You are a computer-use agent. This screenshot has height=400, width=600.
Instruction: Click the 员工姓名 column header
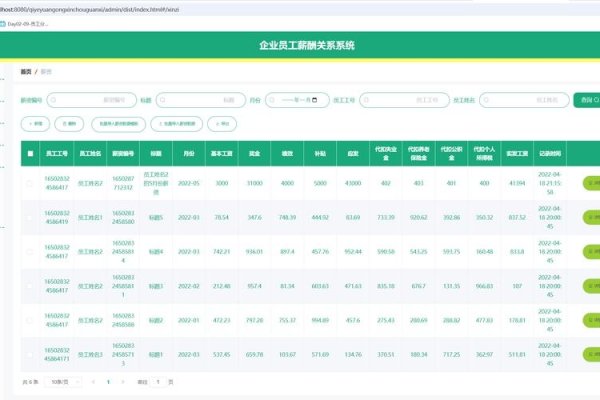(x=90, y=153)
